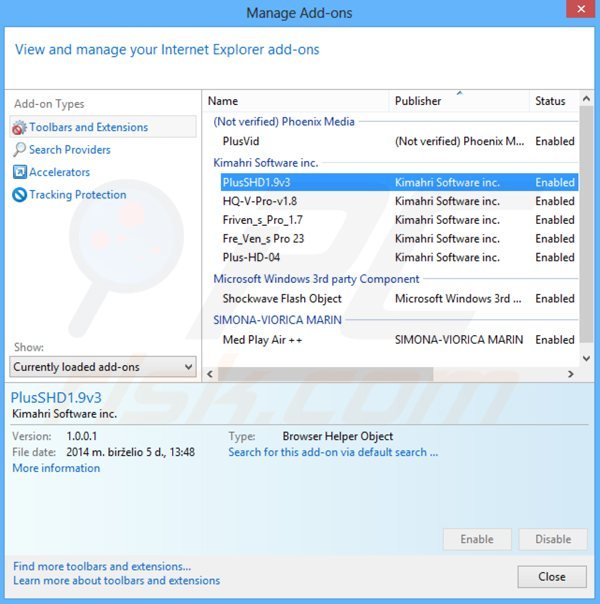Click the Accelerators arrow icon
The width and height of the screenshot is (600, 604).
pyautogui.click(x=20, y=172)
